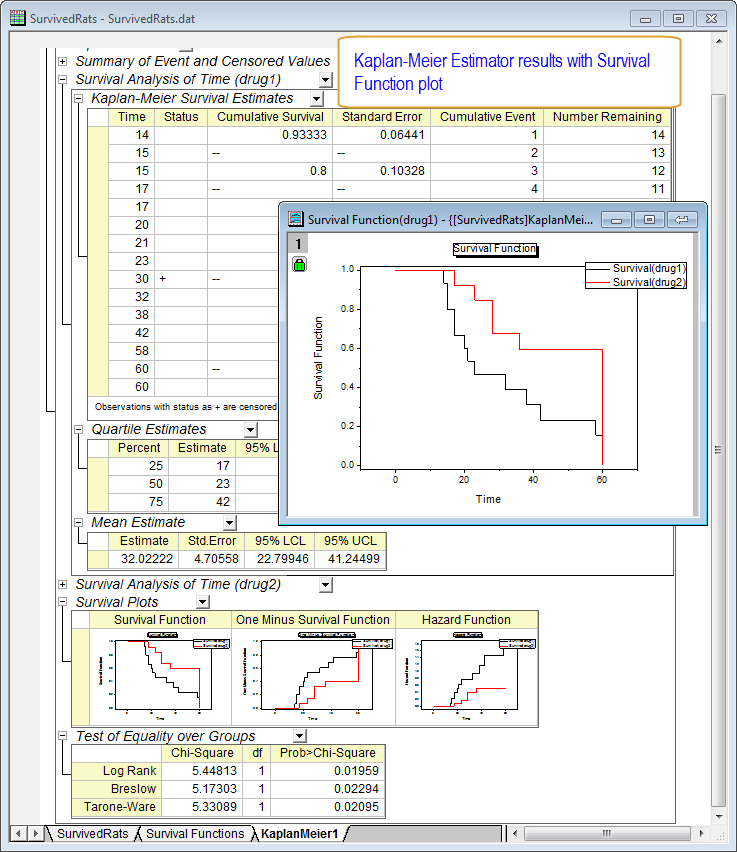Screen dimensions: 737x852
Task: Click the green lock icon in graph
Action: point(299,265)
